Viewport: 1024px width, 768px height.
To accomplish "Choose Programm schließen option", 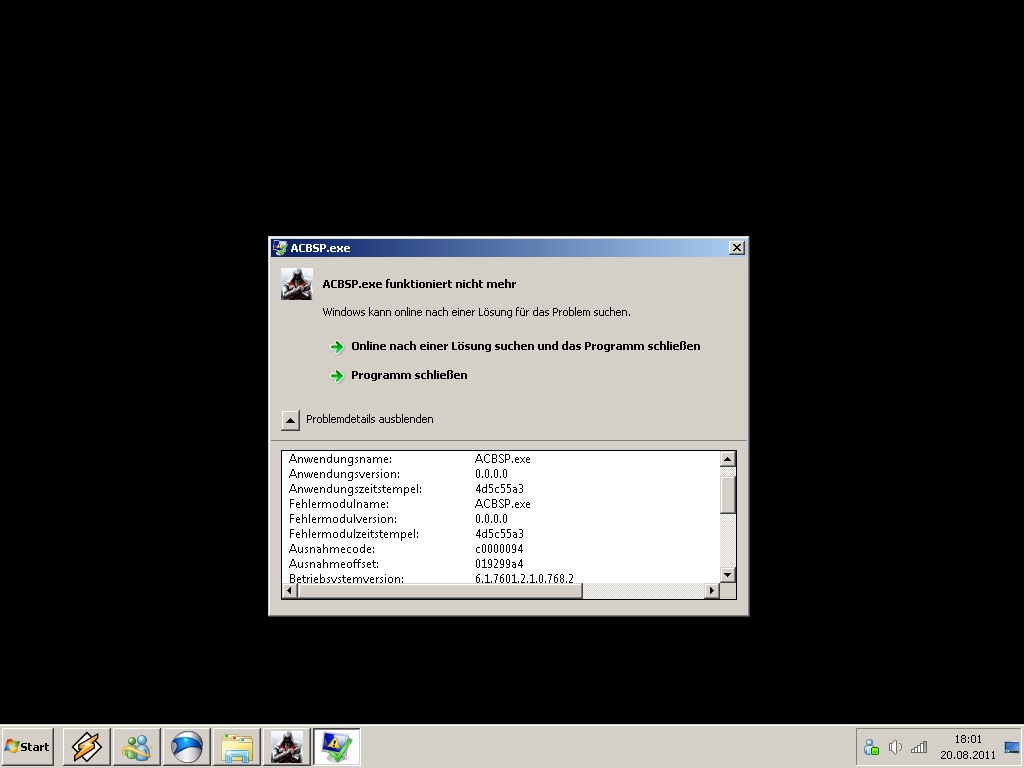I will [x=409, y=375].
